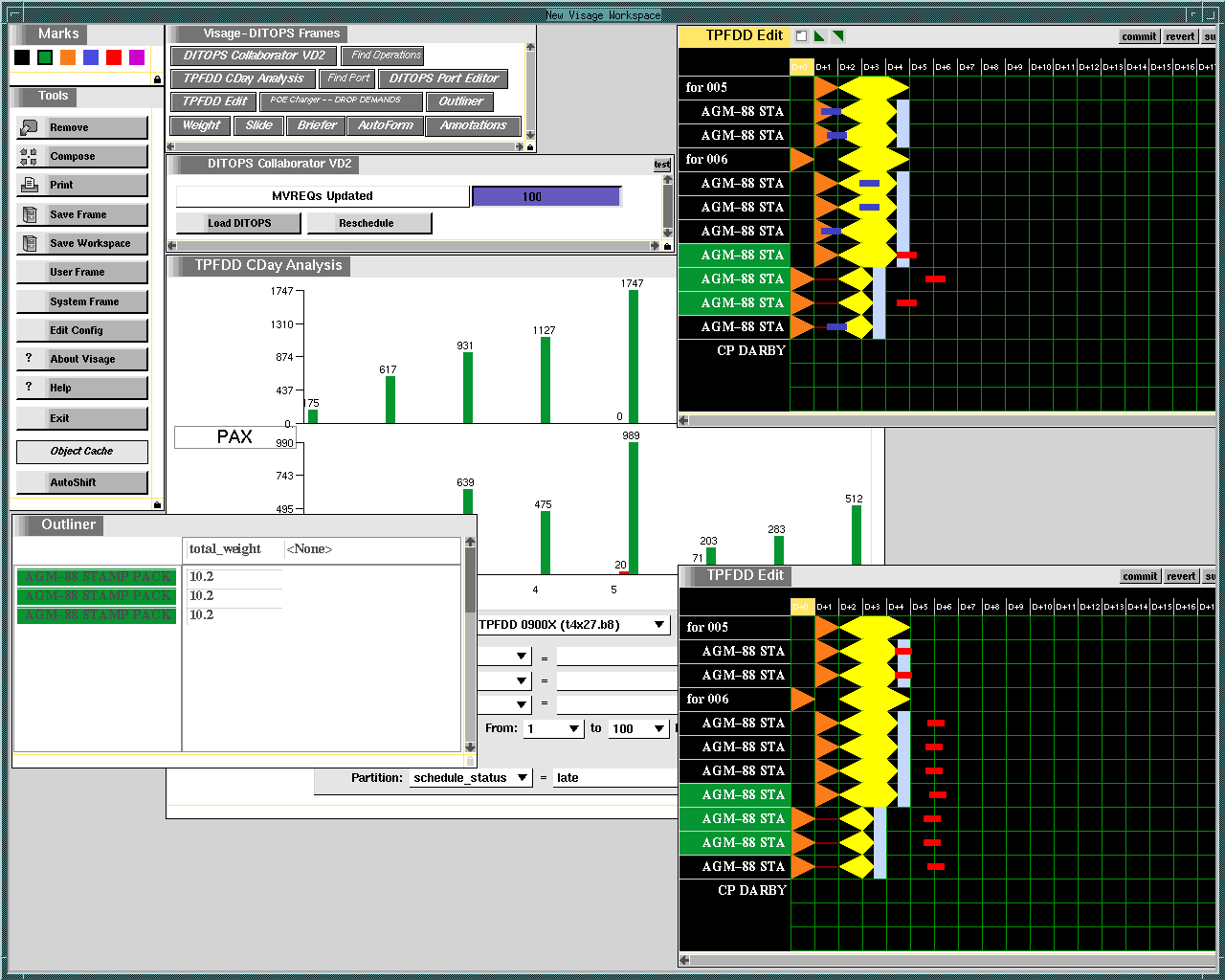The height and width of the screenshot is (980, 1225).
Task: Click the late Partition value field
Action: pyautogui.click(x=614, y=778)
